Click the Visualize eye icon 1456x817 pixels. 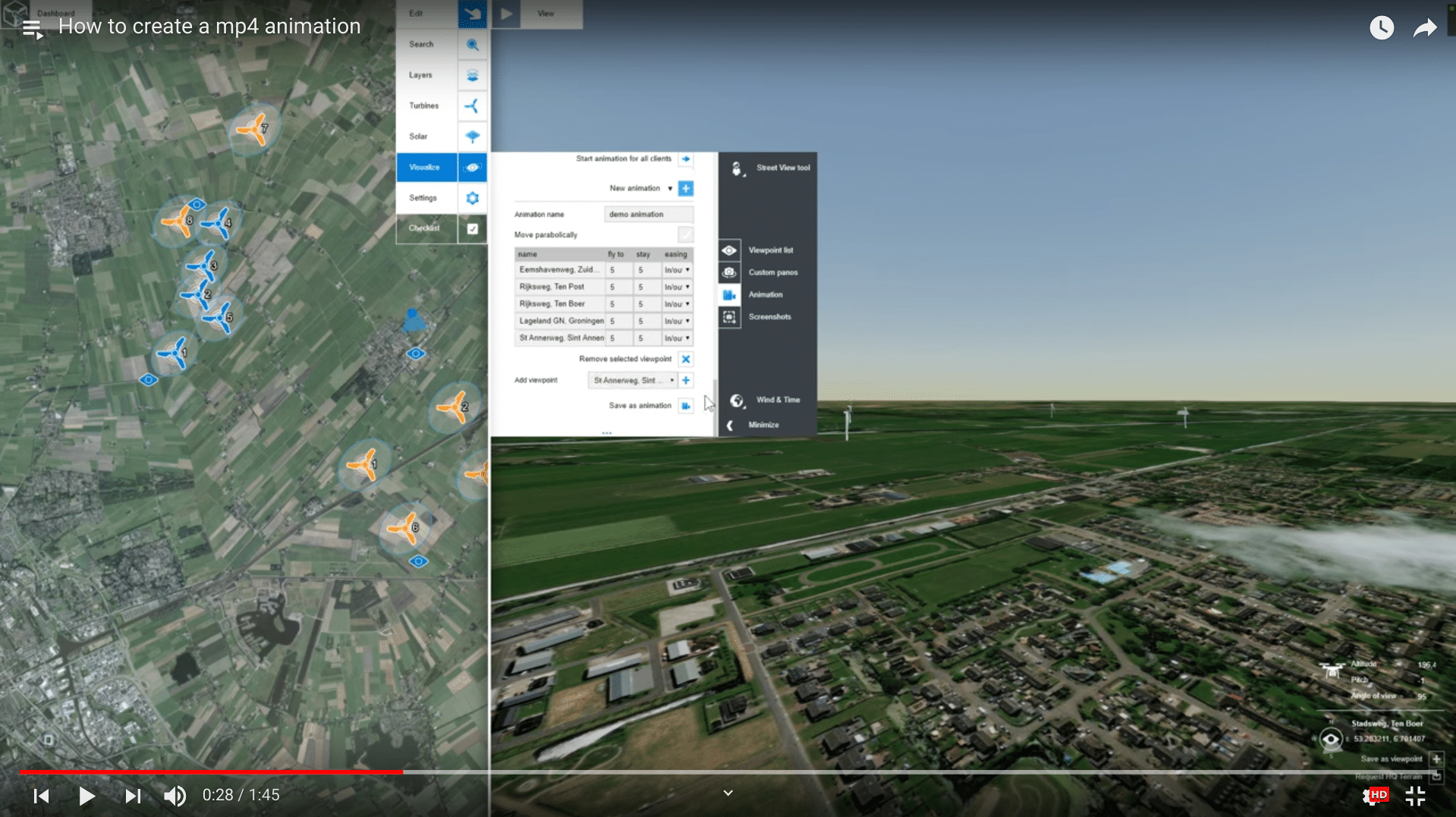coord(473,167)
